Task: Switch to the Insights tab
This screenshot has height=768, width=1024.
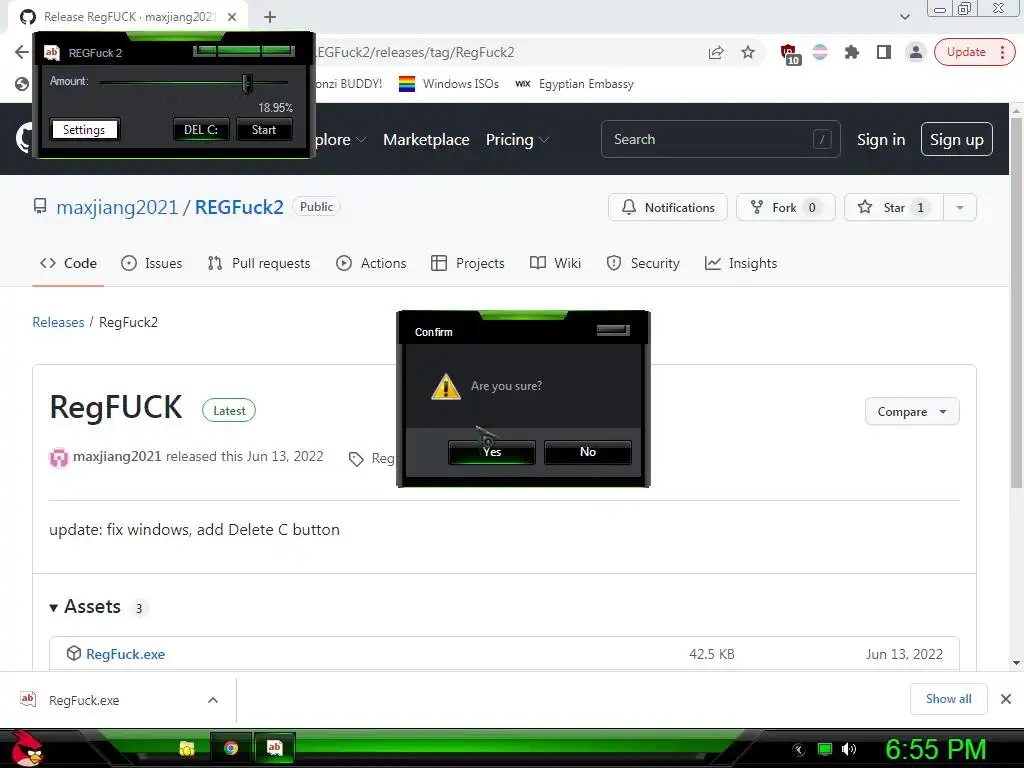Action: click(x=741, y=263)
